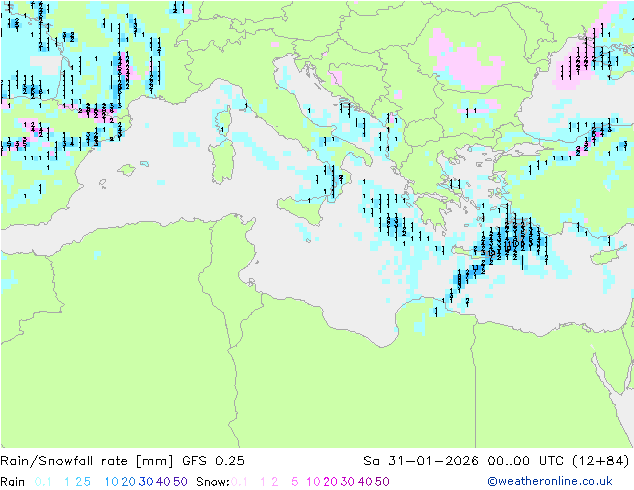Click the date 'Sa 31-01-2026' text
Viewport: 634px width, 490px height.
[421, 461]
